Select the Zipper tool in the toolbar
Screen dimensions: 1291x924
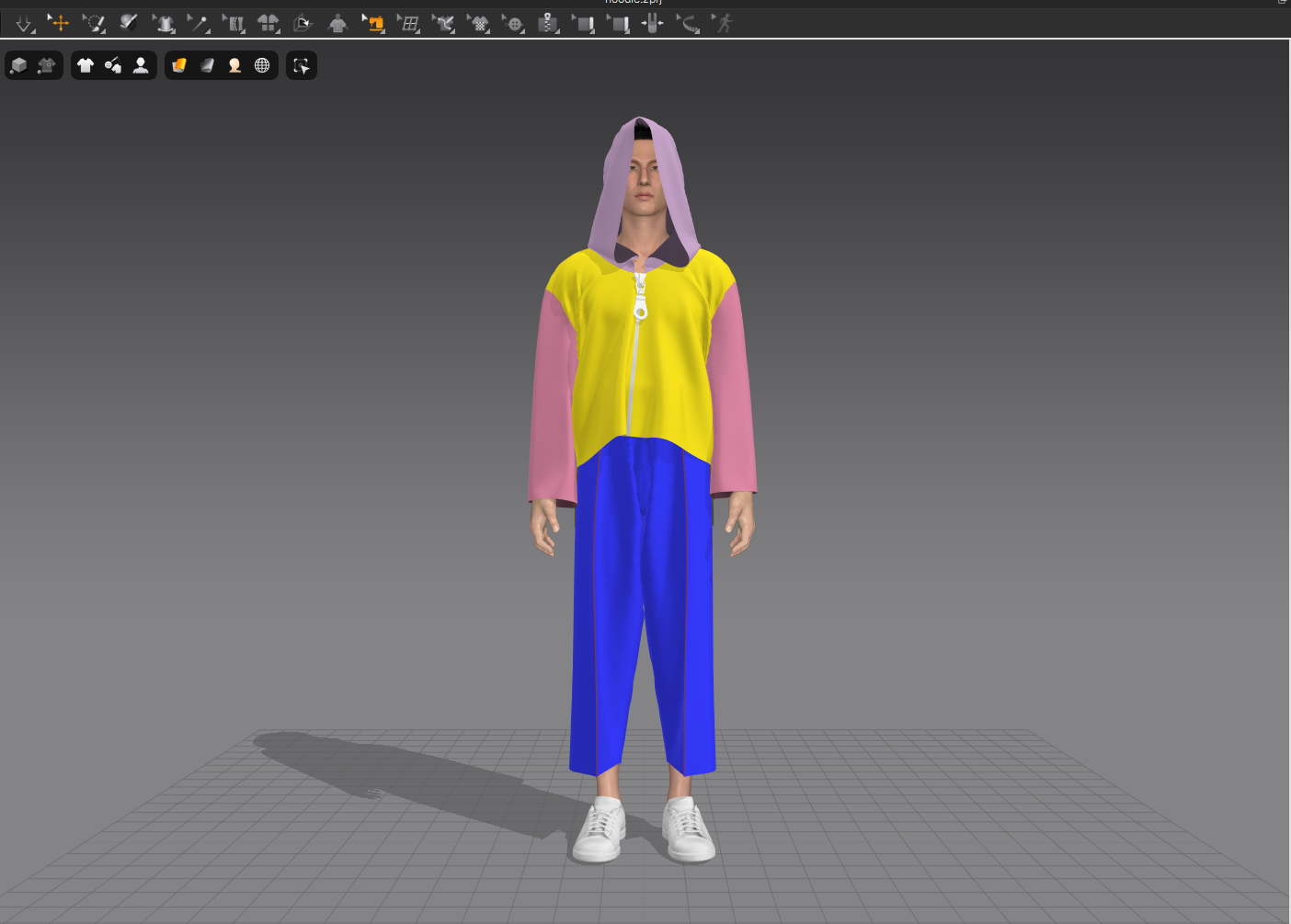[x=548, y=24]
